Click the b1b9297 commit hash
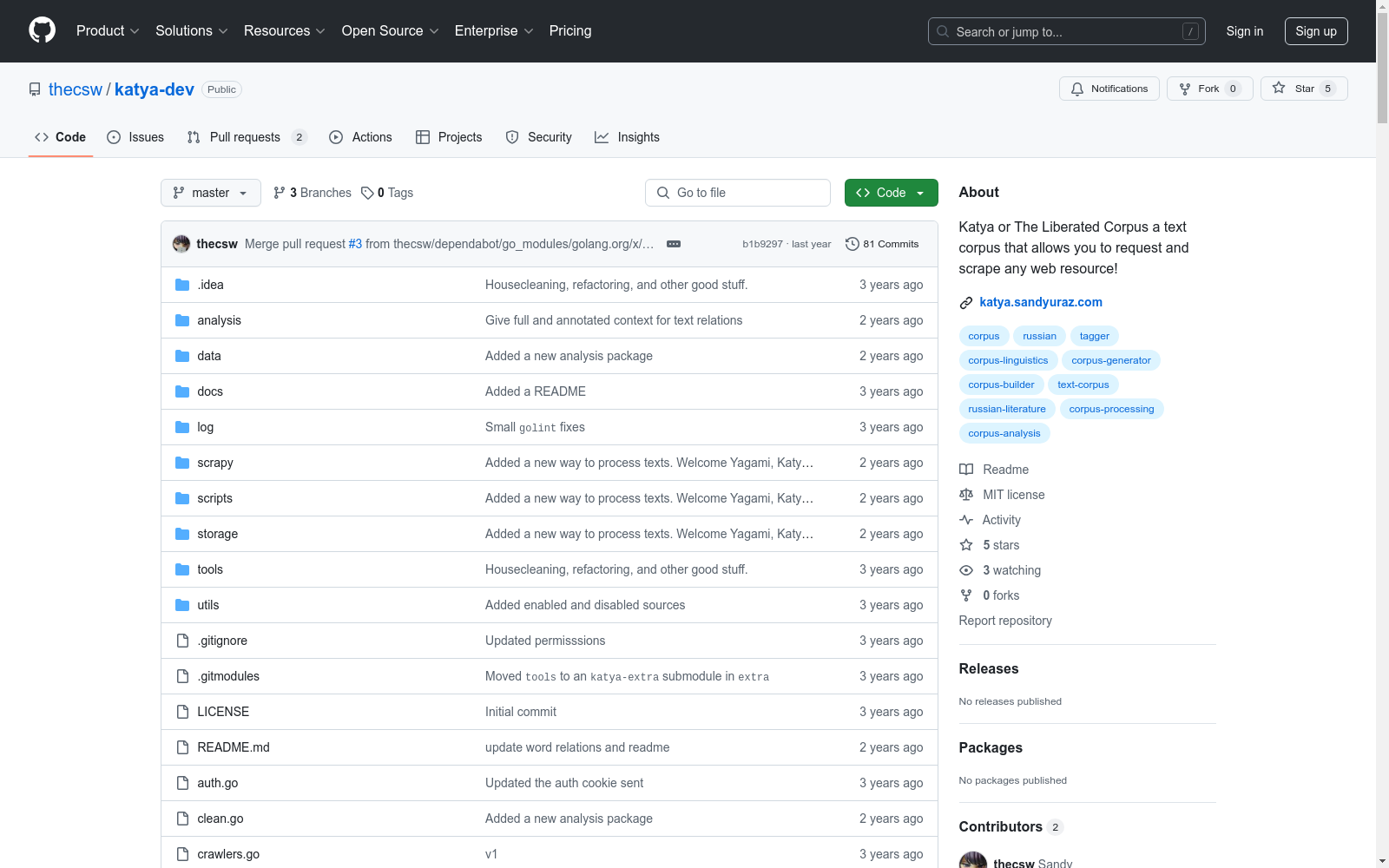Viewport: 1389px width, 868px height. tap(762, 244)
